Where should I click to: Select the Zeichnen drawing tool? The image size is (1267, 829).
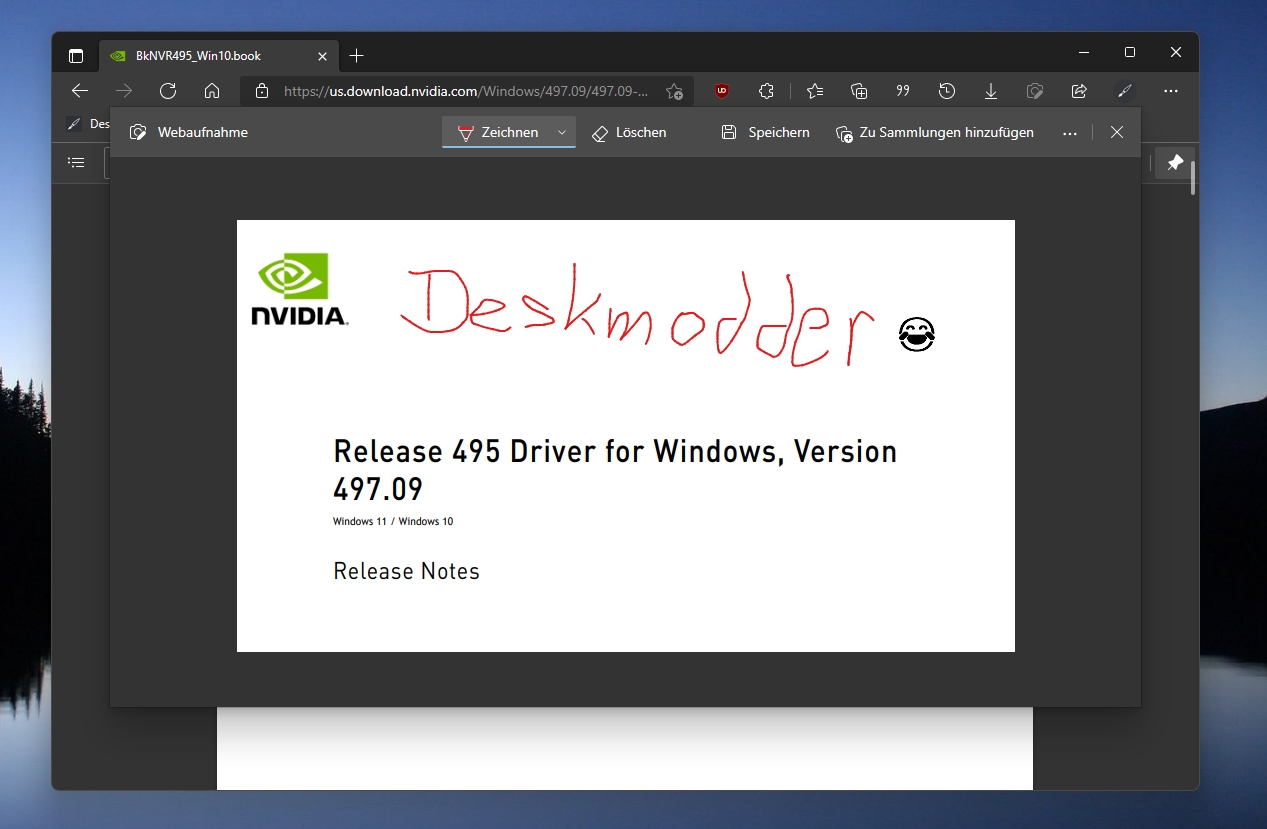coord(498,132)
